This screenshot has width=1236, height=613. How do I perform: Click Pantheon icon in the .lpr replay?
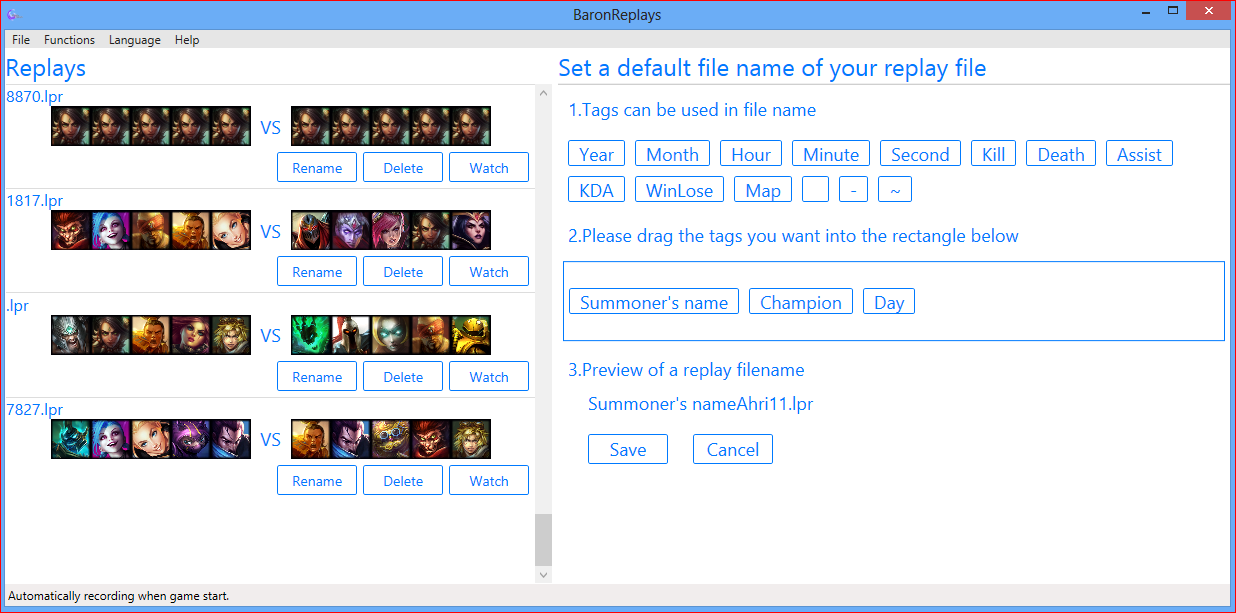click(x=351, y=336)
